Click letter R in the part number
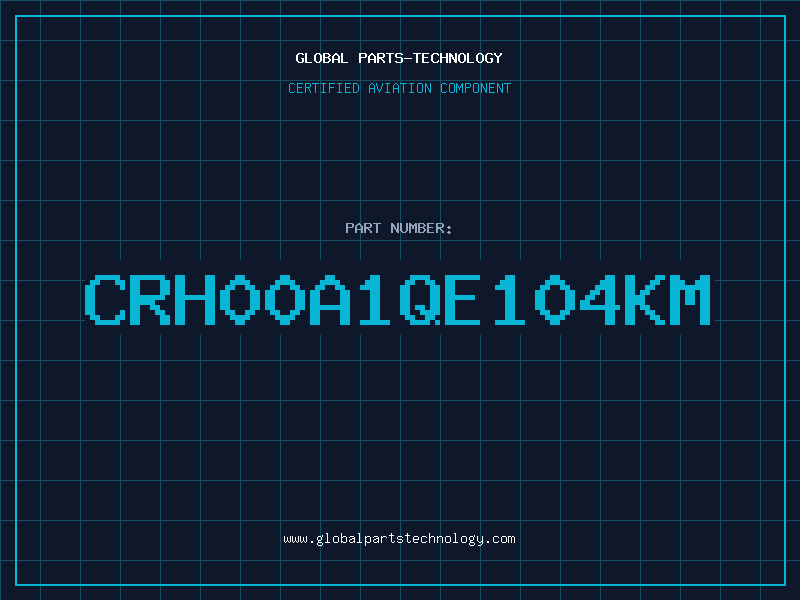This screenshot has width=800, height=600. coord(150,299)
